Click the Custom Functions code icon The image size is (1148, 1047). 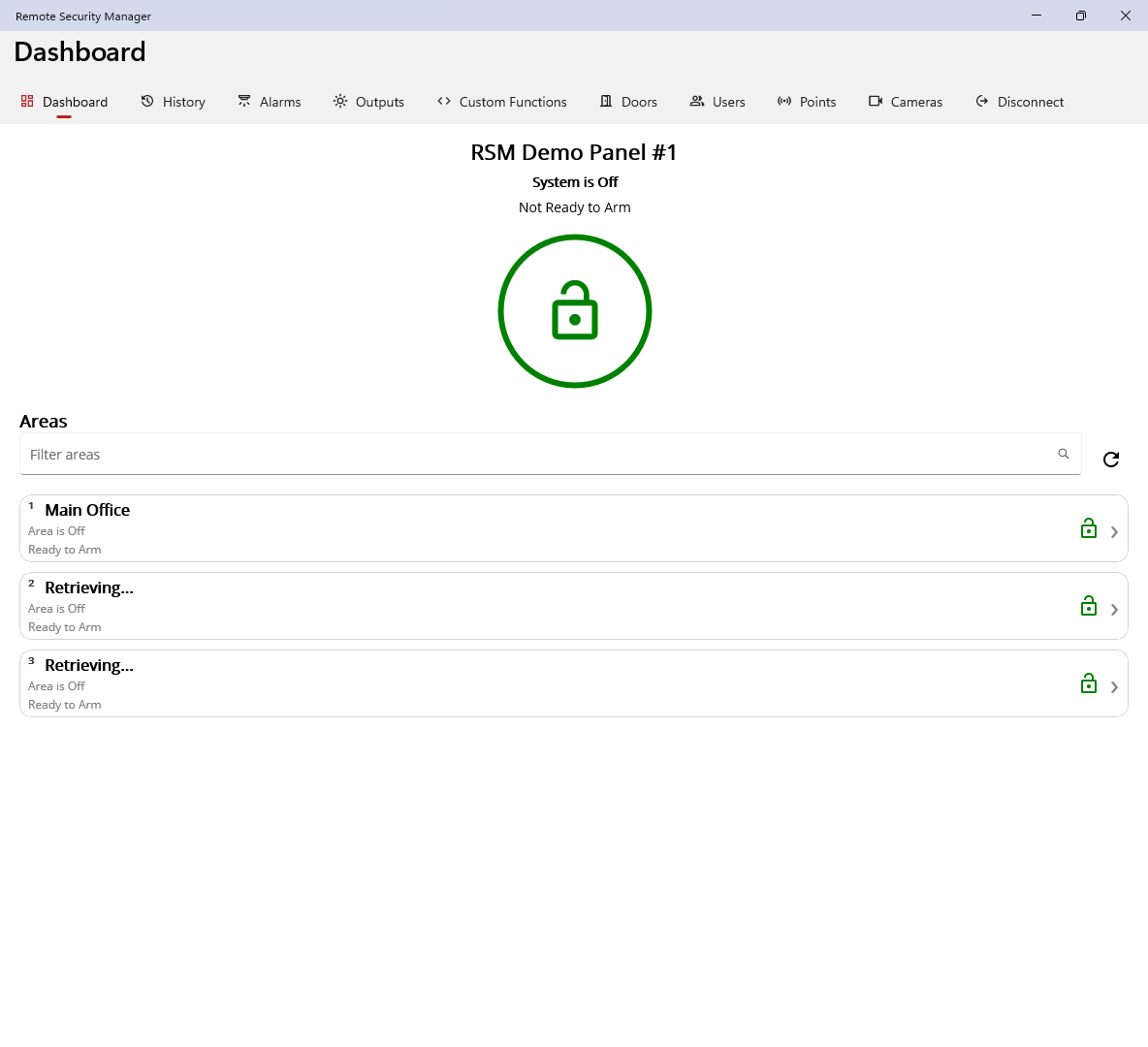coord(444,101)
